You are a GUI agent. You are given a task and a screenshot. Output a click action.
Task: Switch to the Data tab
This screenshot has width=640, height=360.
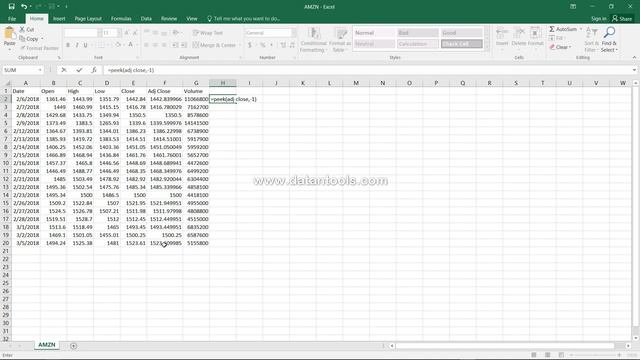point(146,18)
